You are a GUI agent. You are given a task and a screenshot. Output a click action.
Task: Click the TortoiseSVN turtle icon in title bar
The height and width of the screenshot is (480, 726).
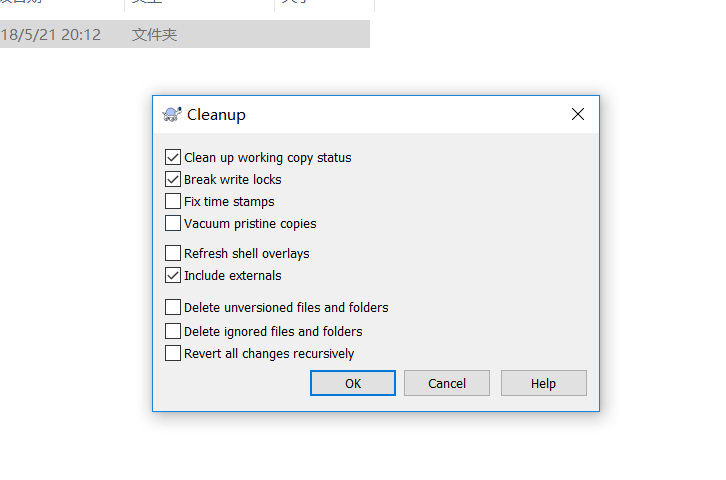[x=172, y=114]
